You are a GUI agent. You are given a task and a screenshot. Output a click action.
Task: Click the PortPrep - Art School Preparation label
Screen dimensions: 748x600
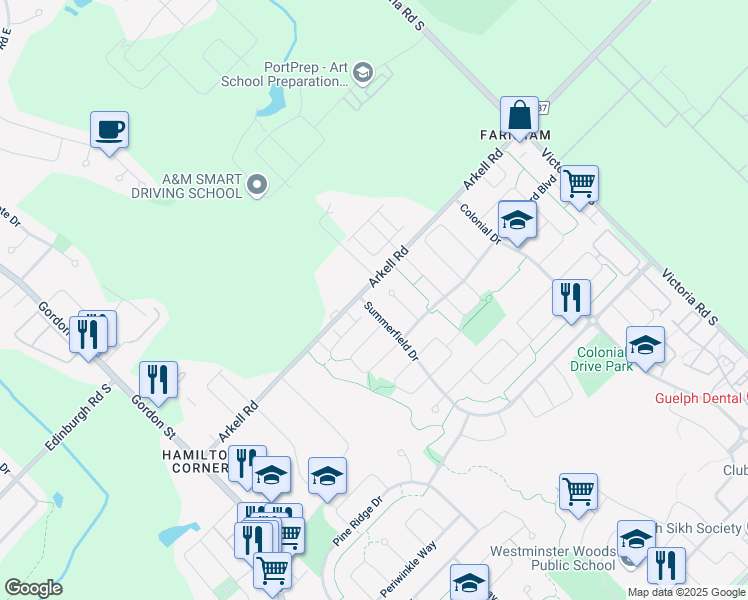[x=285, y=74]
